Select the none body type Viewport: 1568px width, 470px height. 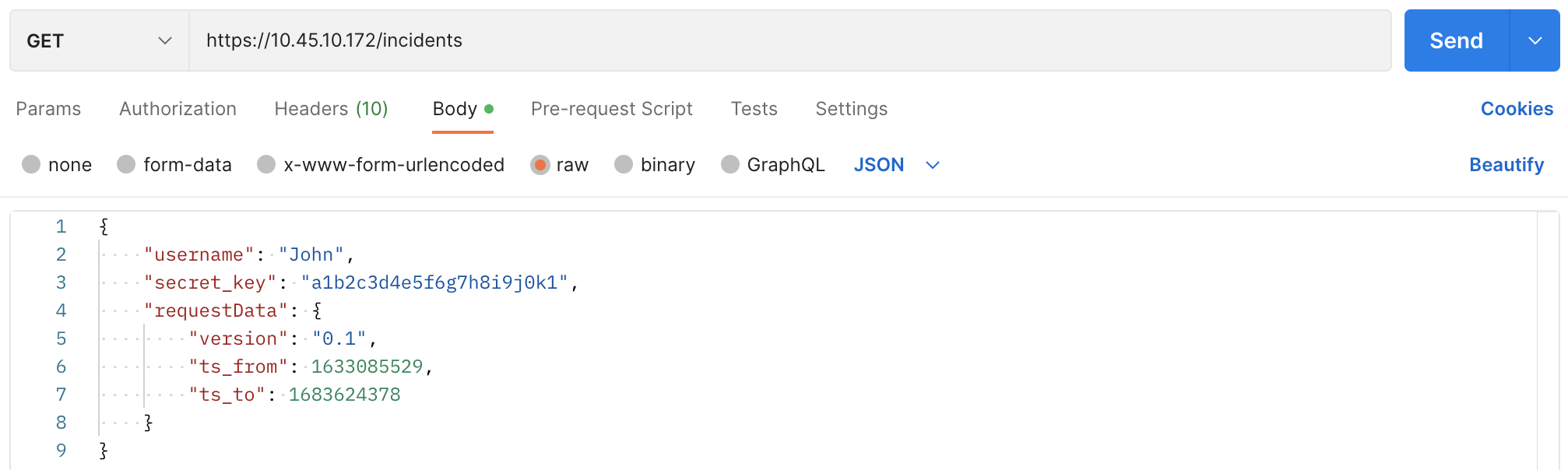(x=32, y=165)
